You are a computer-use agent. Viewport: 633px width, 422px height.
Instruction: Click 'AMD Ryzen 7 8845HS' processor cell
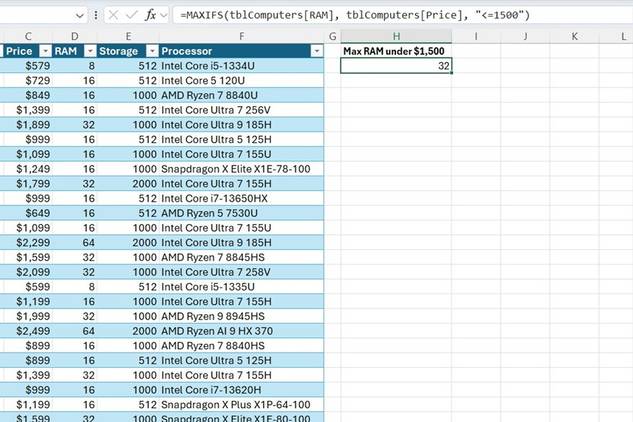coord(241,257)
